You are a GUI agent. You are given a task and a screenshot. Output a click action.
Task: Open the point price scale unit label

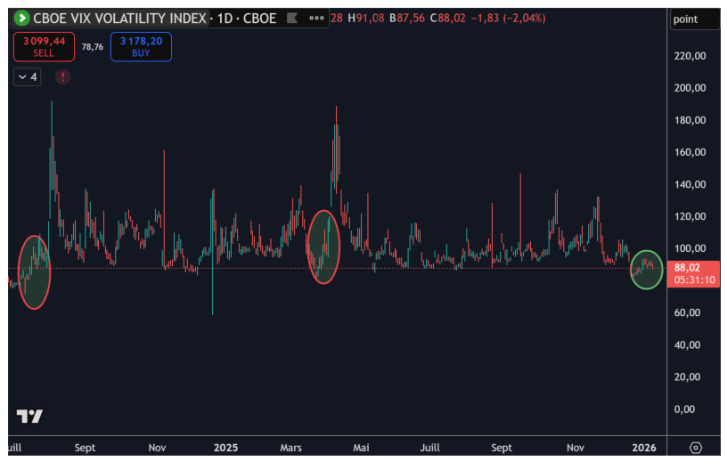(694, 19)
